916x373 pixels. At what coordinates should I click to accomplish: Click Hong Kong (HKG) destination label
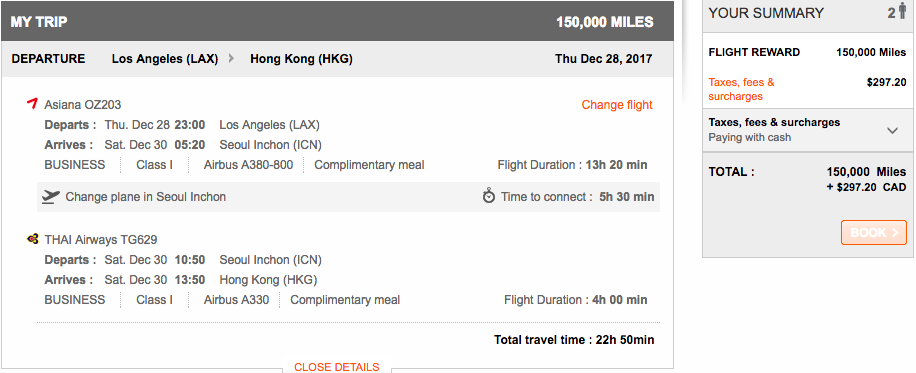301,58
